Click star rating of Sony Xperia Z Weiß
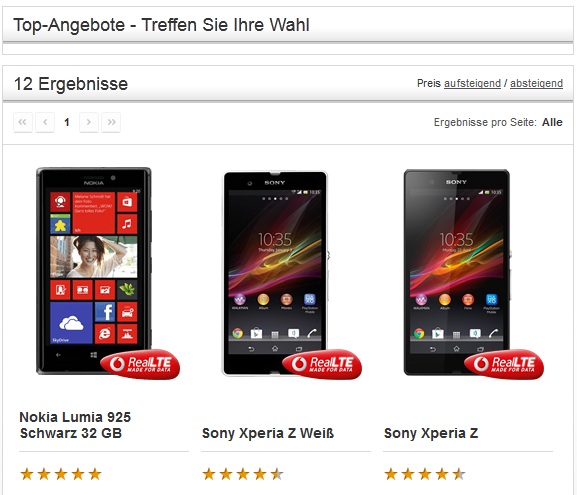The height and width of the screenshot is (495, 577). (x=243, y=474)
